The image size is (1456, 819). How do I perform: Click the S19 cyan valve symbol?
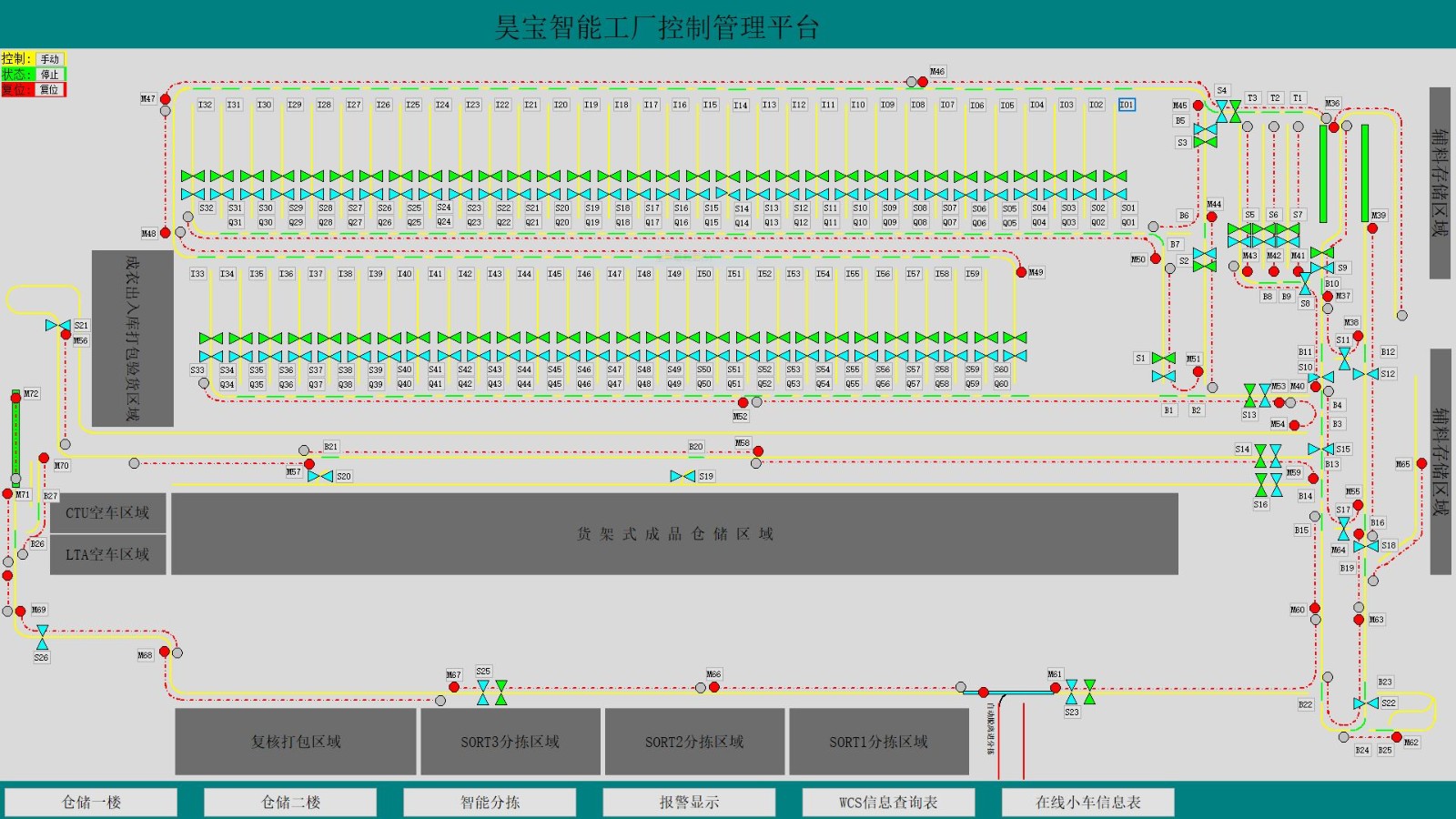coord(682,476)
